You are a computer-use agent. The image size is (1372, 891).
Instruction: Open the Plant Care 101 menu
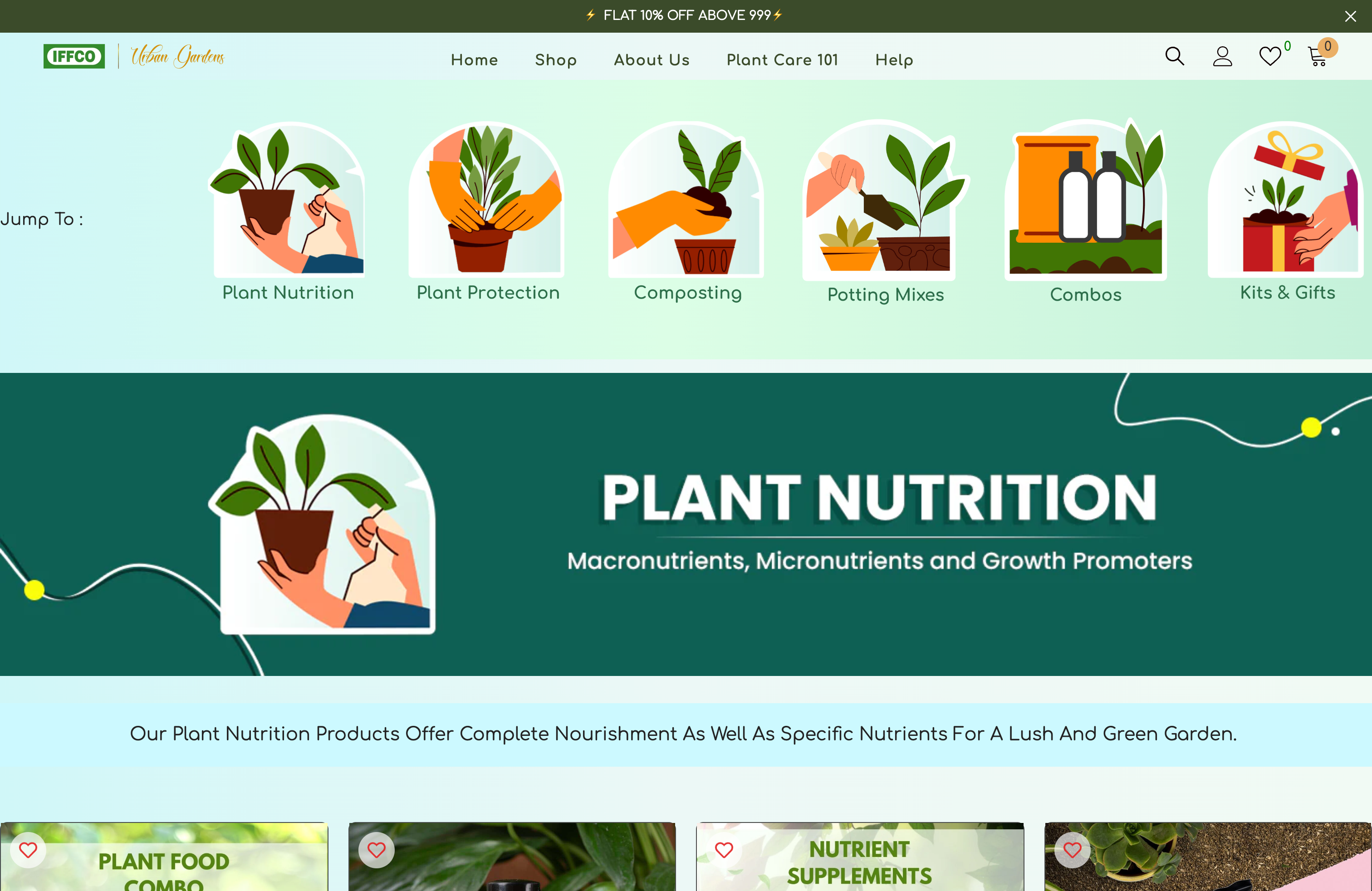[782, 60]
